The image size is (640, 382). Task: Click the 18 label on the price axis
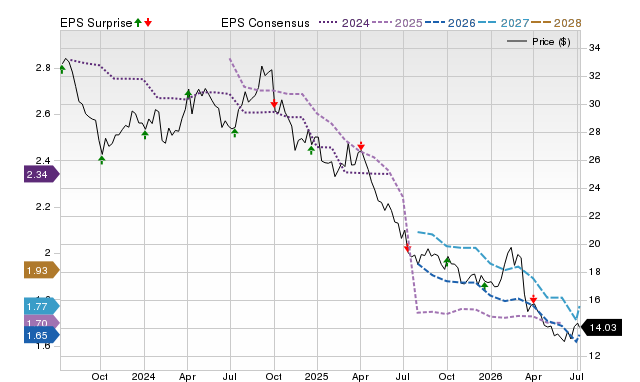coord(594,271)
